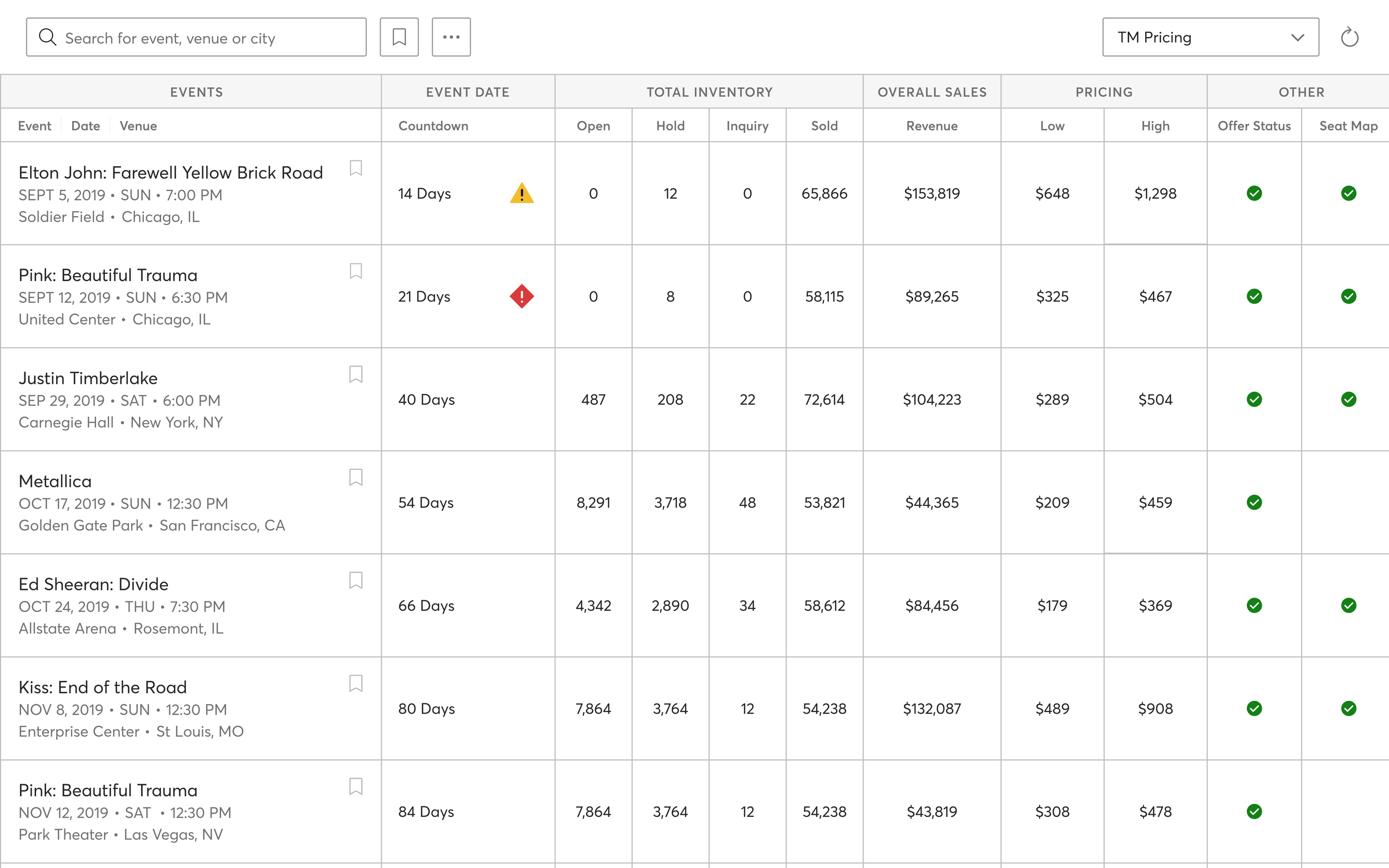Toggle the bookmark flag for Kiss: End of the Road

[356, 683]
